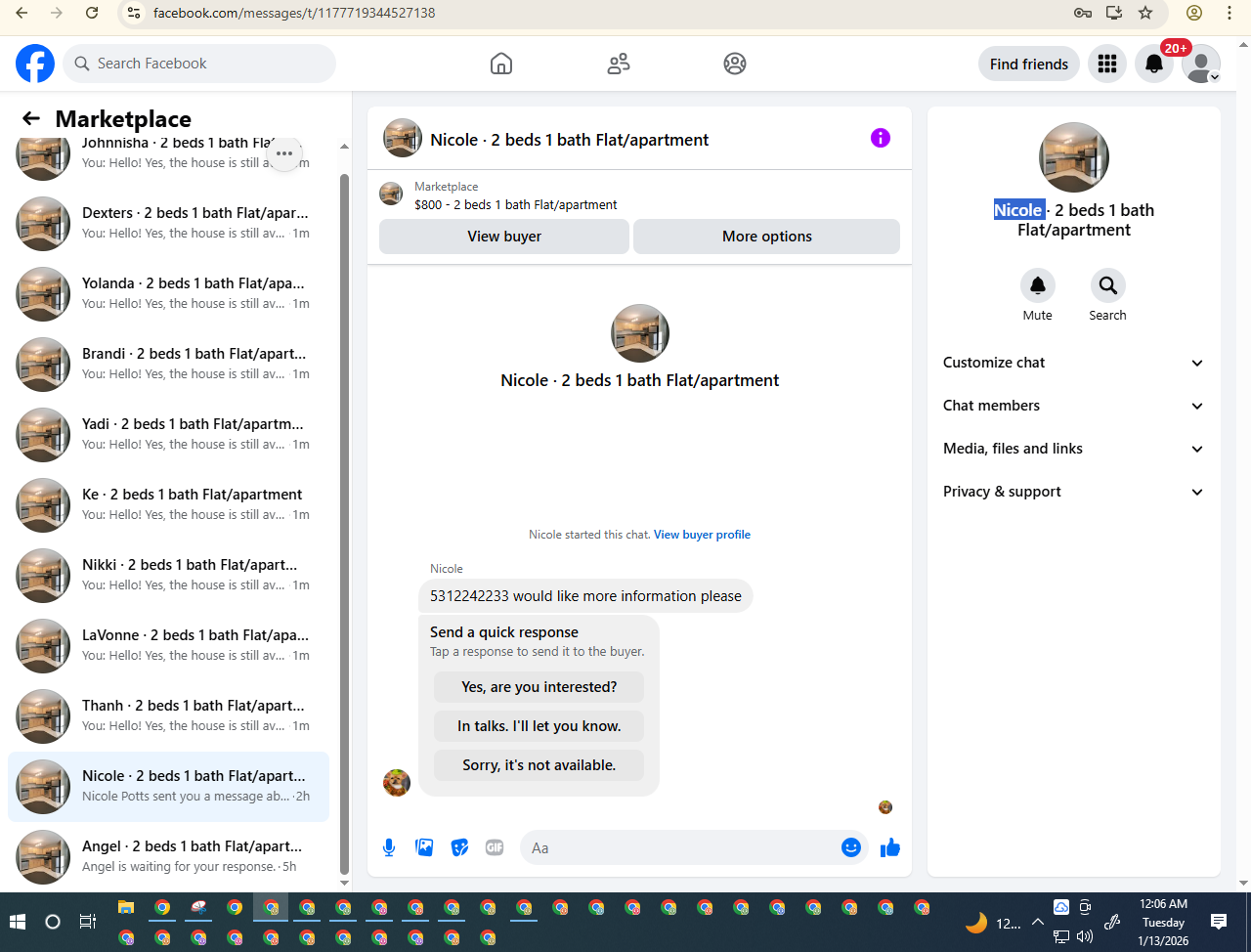Click the Chrome address bar URL
The height and width of the screenshot is (952, 1251).
pos(294,13)
